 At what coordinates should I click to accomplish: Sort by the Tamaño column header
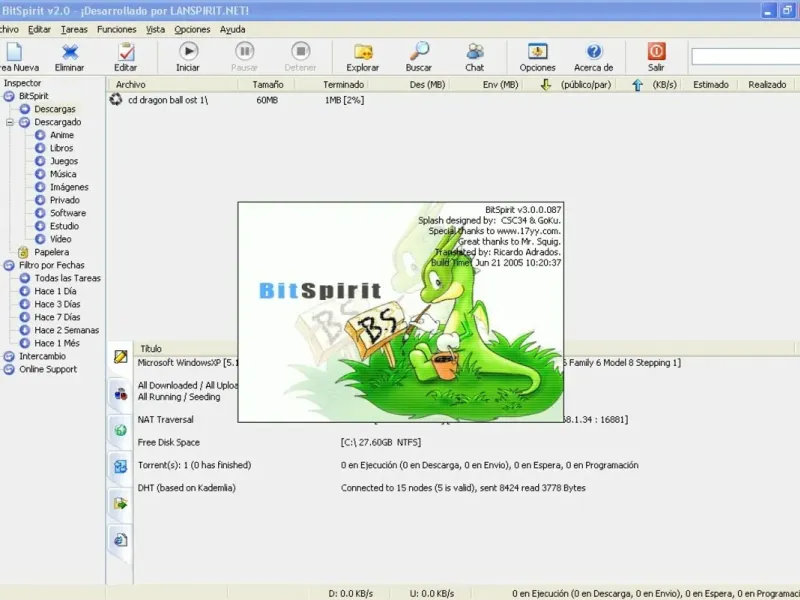coord(267,85)
